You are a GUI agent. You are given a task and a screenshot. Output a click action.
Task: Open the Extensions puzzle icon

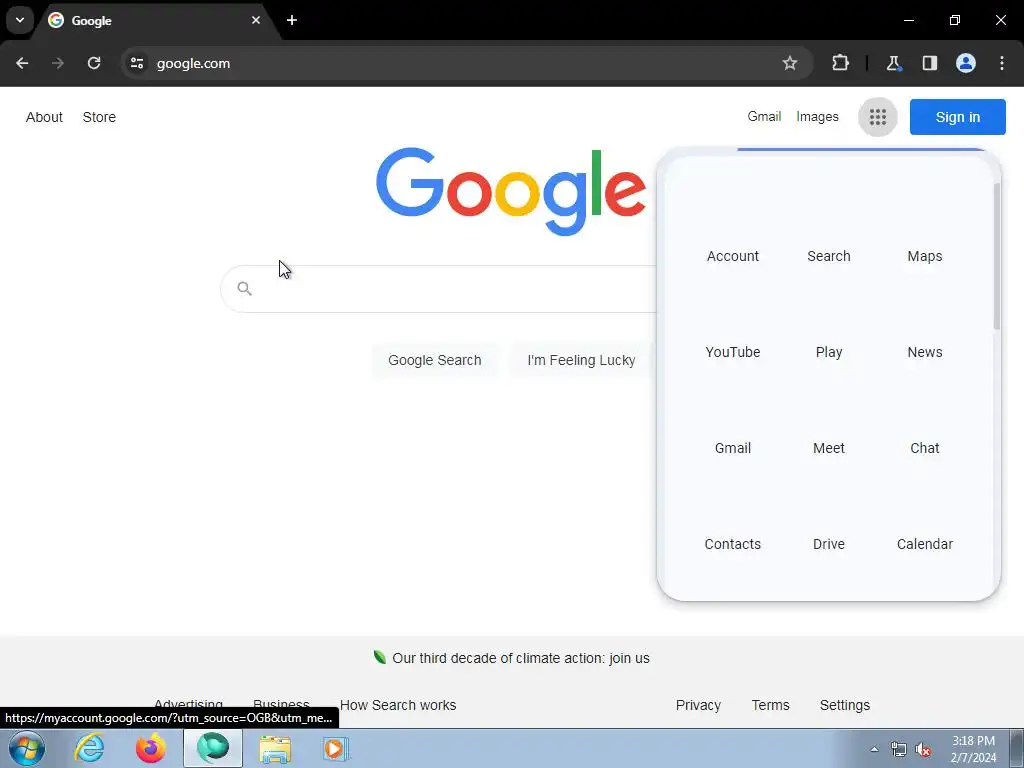coord(840,63)
